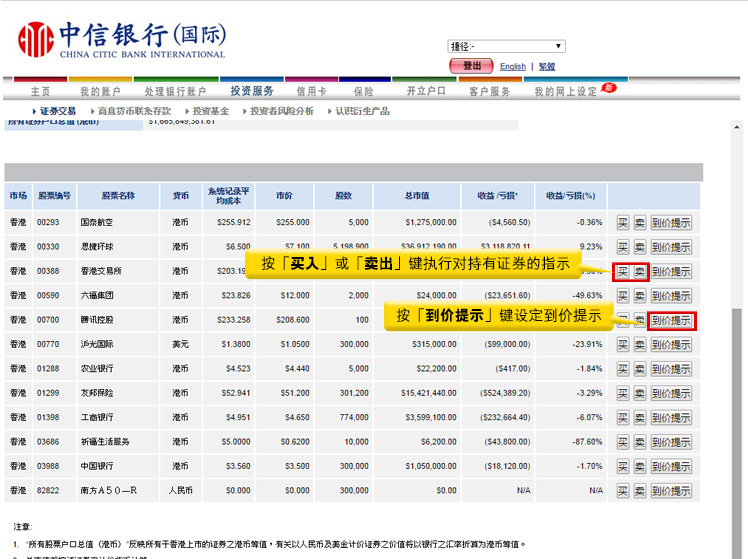Expand the 投资者风险分析 submenu item
This screenshot has width=748, height=559.
[281, 111]
